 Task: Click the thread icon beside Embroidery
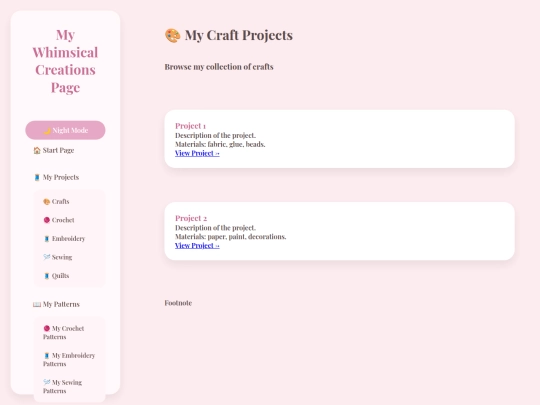(46, 239)
